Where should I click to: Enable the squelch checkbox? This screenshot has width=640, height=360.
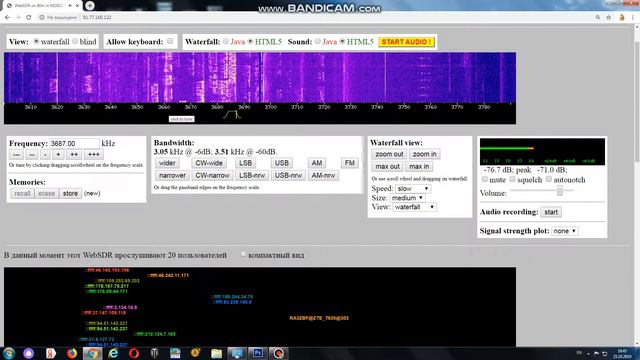[x=513, y=179]
